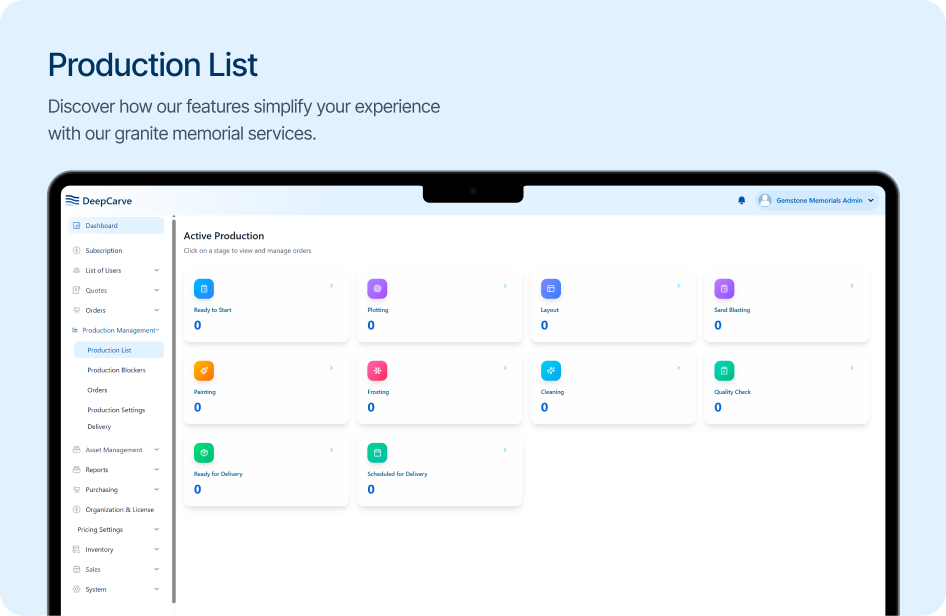Image resolution: width=946 pixels, height=616 pixels.
Task: Click the notification bell icon
Action: click(x=741, y=200)
